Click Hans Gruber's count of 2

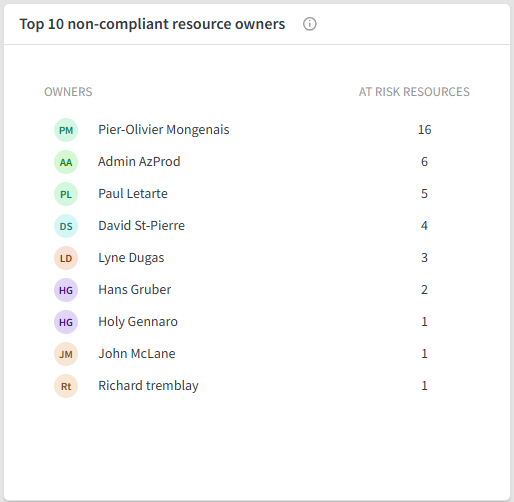click(x=424, y=290)
